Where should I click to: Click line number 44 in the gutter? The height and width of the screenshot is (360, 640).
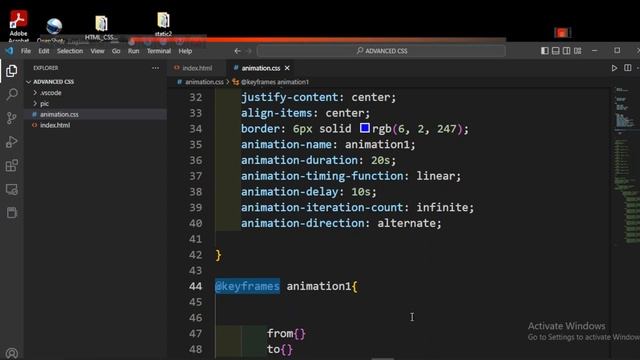pos(196,286)
